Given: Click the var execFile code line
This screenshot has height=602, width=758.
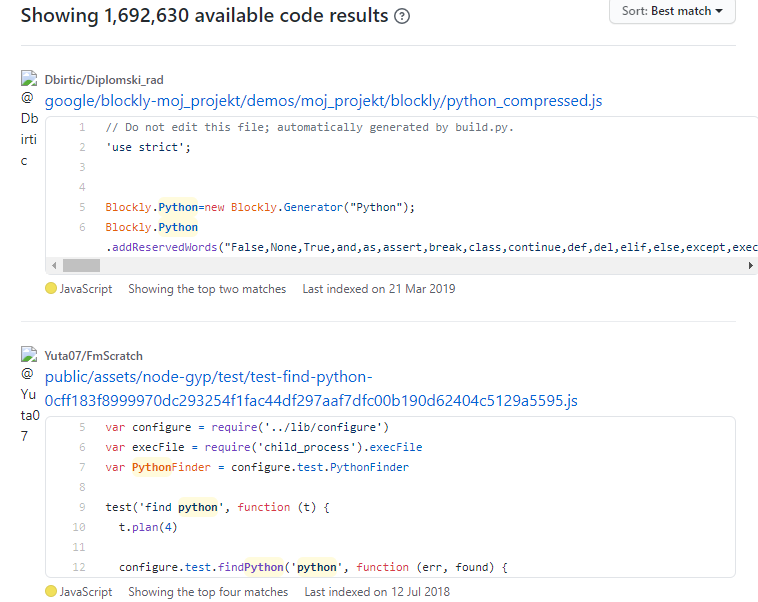Looking at the screenshot, I should coord(263,447).
